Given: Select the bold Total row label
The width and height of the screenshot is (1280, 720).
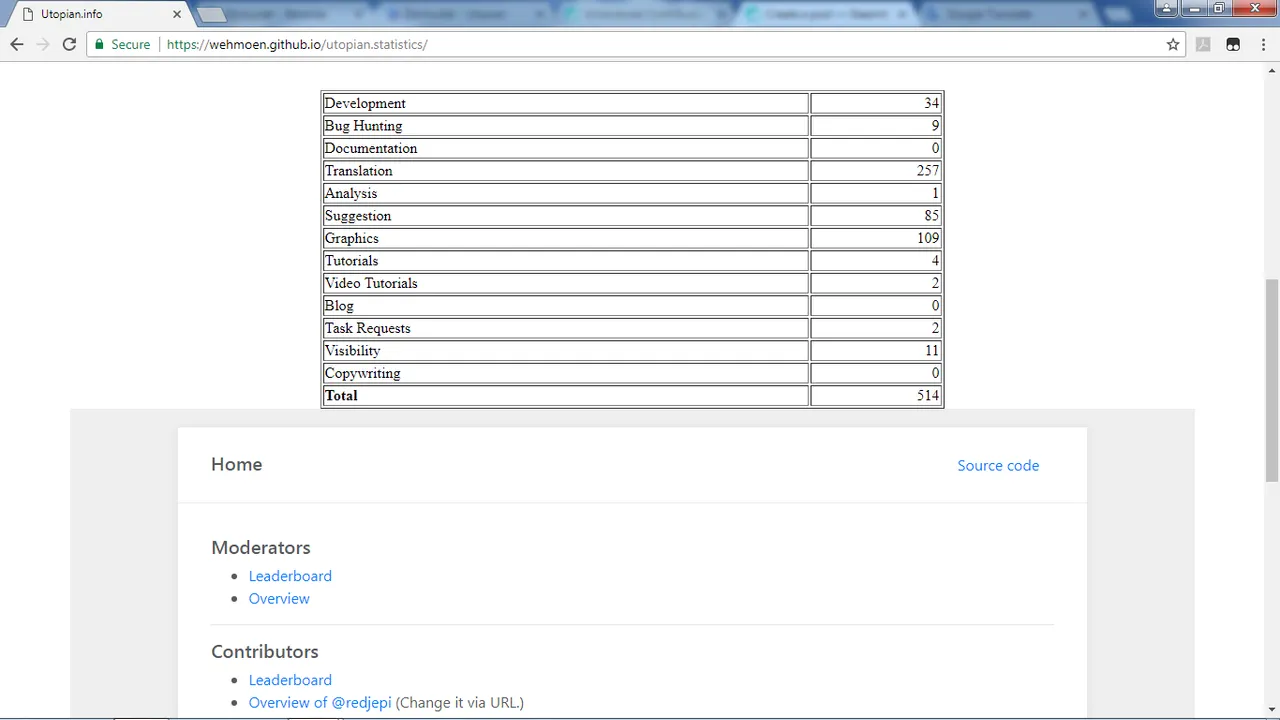Looking at the screenshot, I should 341,396.
